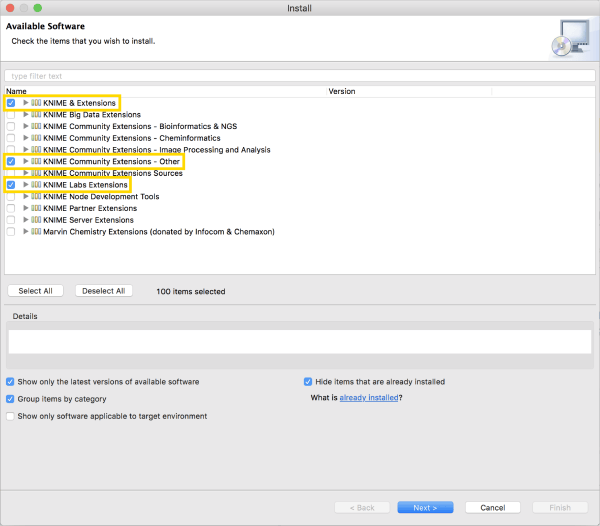The width and height of the screenshot is (600, 526).
Task: Click the Community Extensions - Other category icon
Action: click(36, 161)
